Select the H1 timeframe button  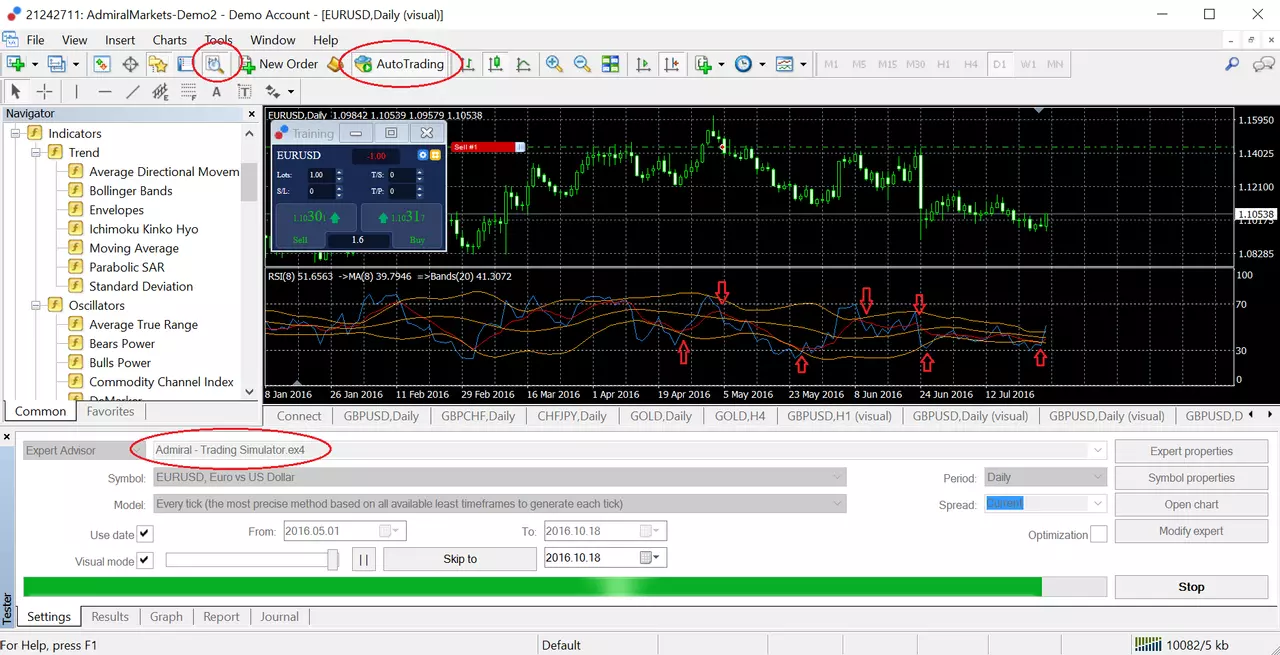click(x=943, y=64)
